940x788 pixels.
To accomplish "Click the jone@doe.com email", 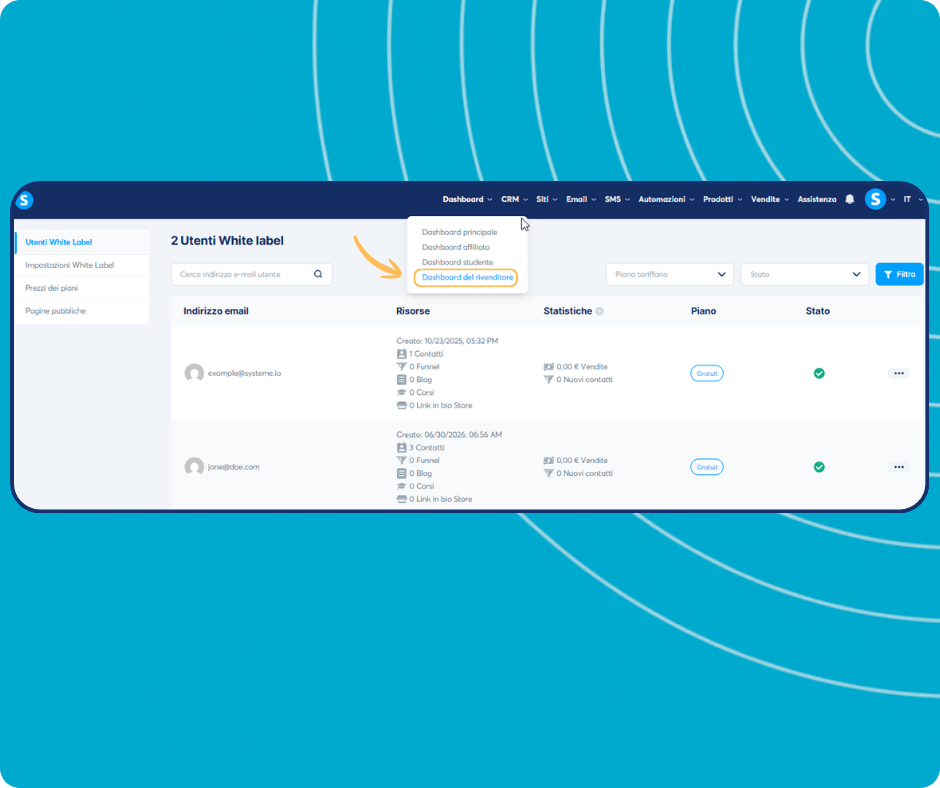I will [x=233, y=467].
